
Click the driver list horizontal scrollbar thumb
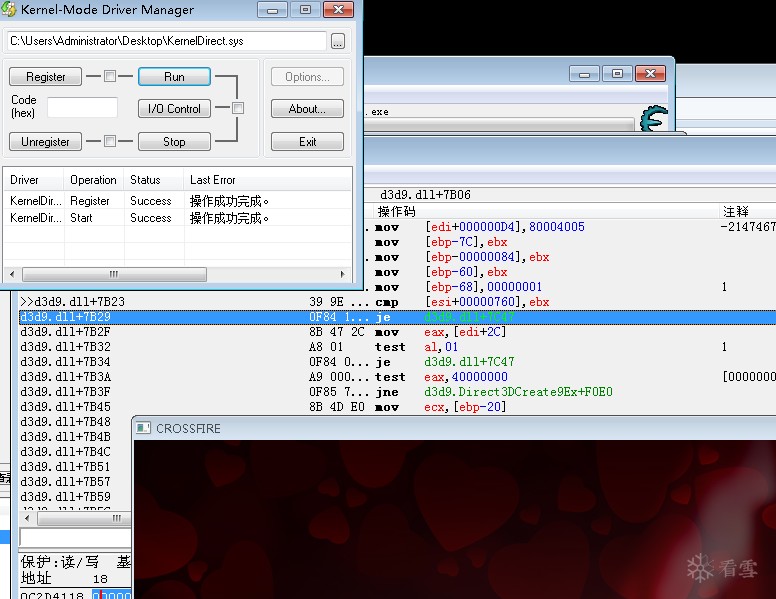point(114,274)
